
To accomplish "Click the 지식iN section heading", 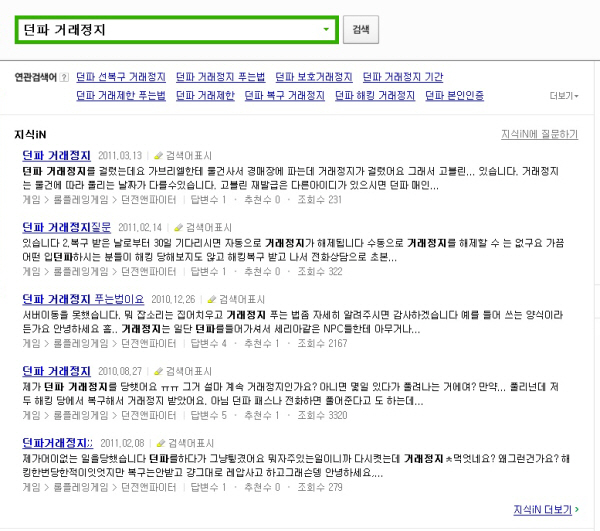I will pyautogui.click(x=30, y=135).
